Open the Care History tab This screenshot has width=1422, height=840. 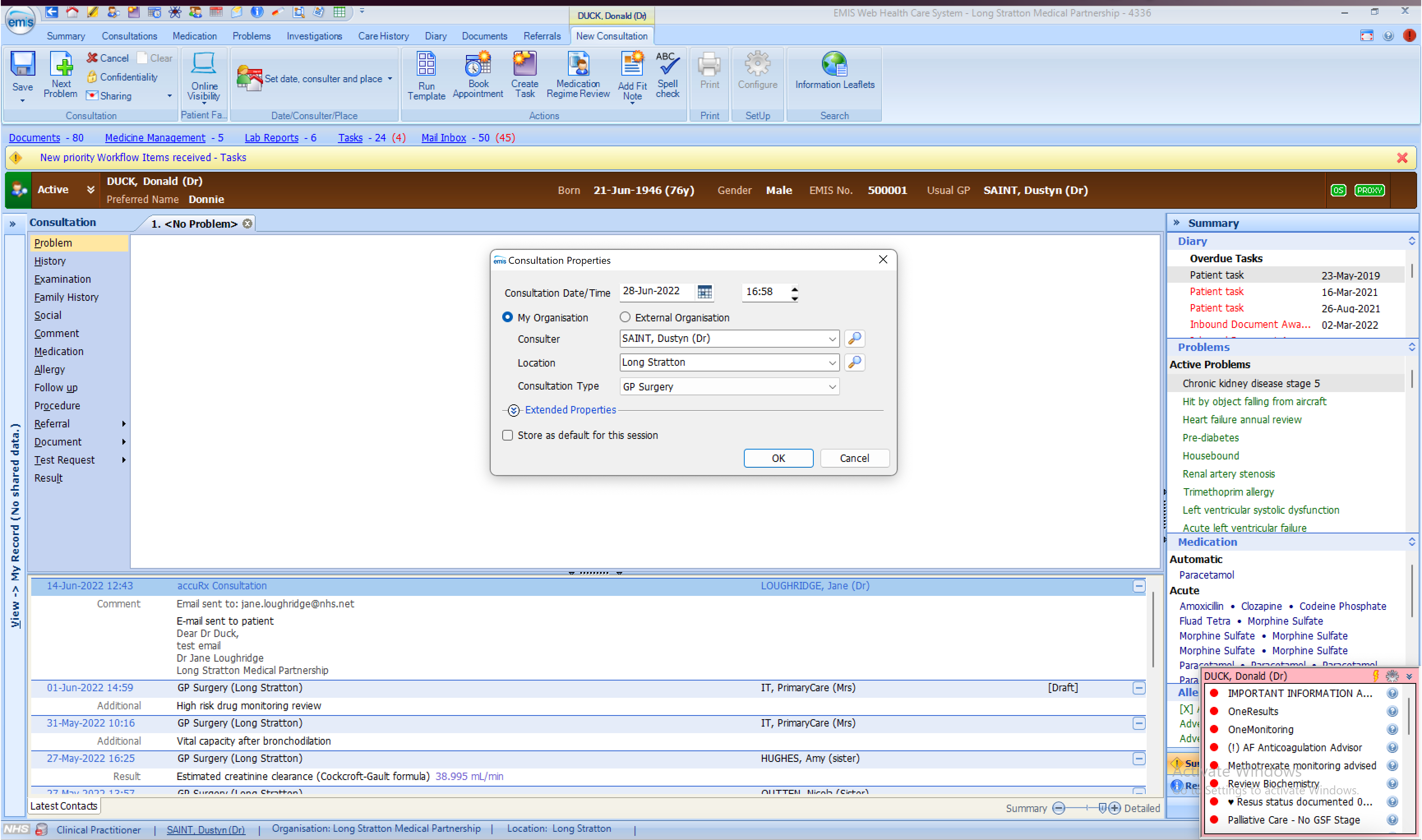tap(383, 36)
